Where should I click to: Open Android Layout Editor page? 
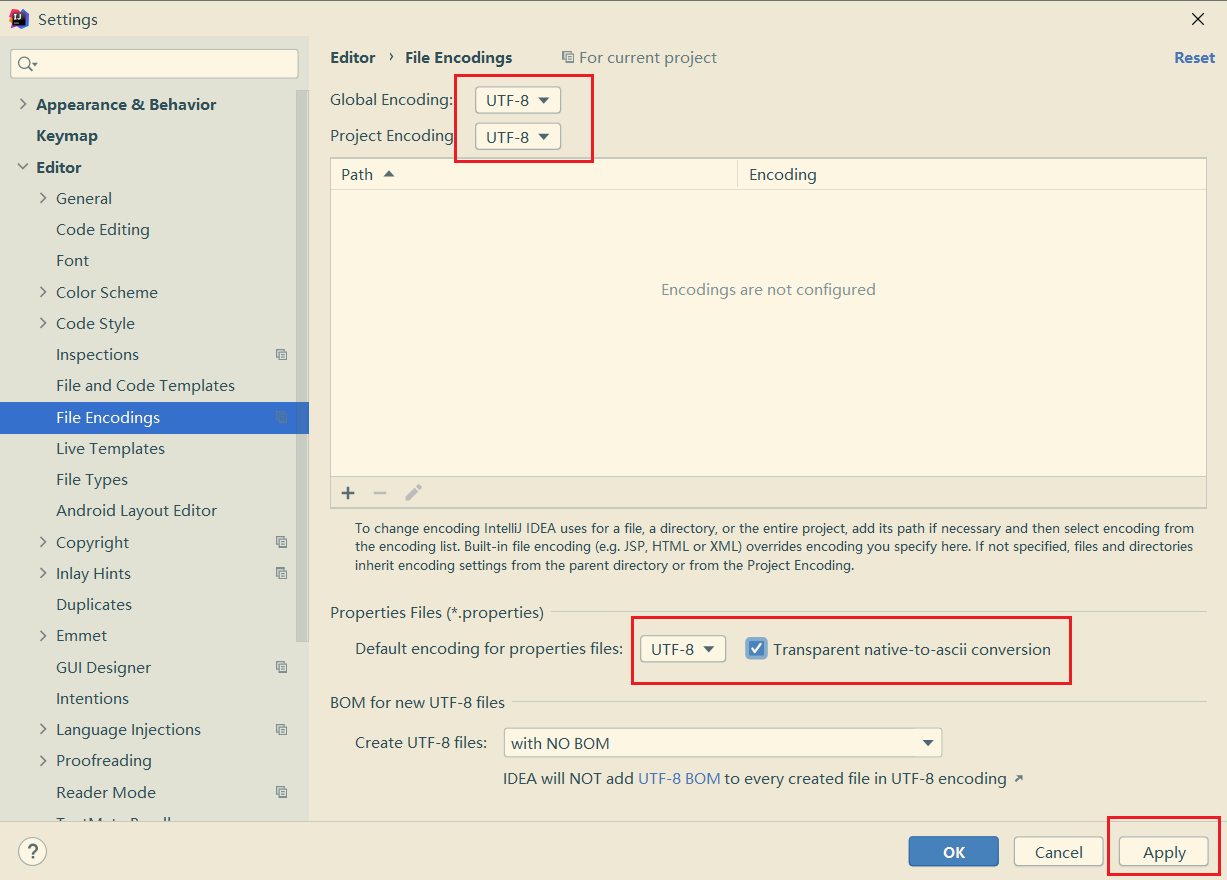coord(136,511)
